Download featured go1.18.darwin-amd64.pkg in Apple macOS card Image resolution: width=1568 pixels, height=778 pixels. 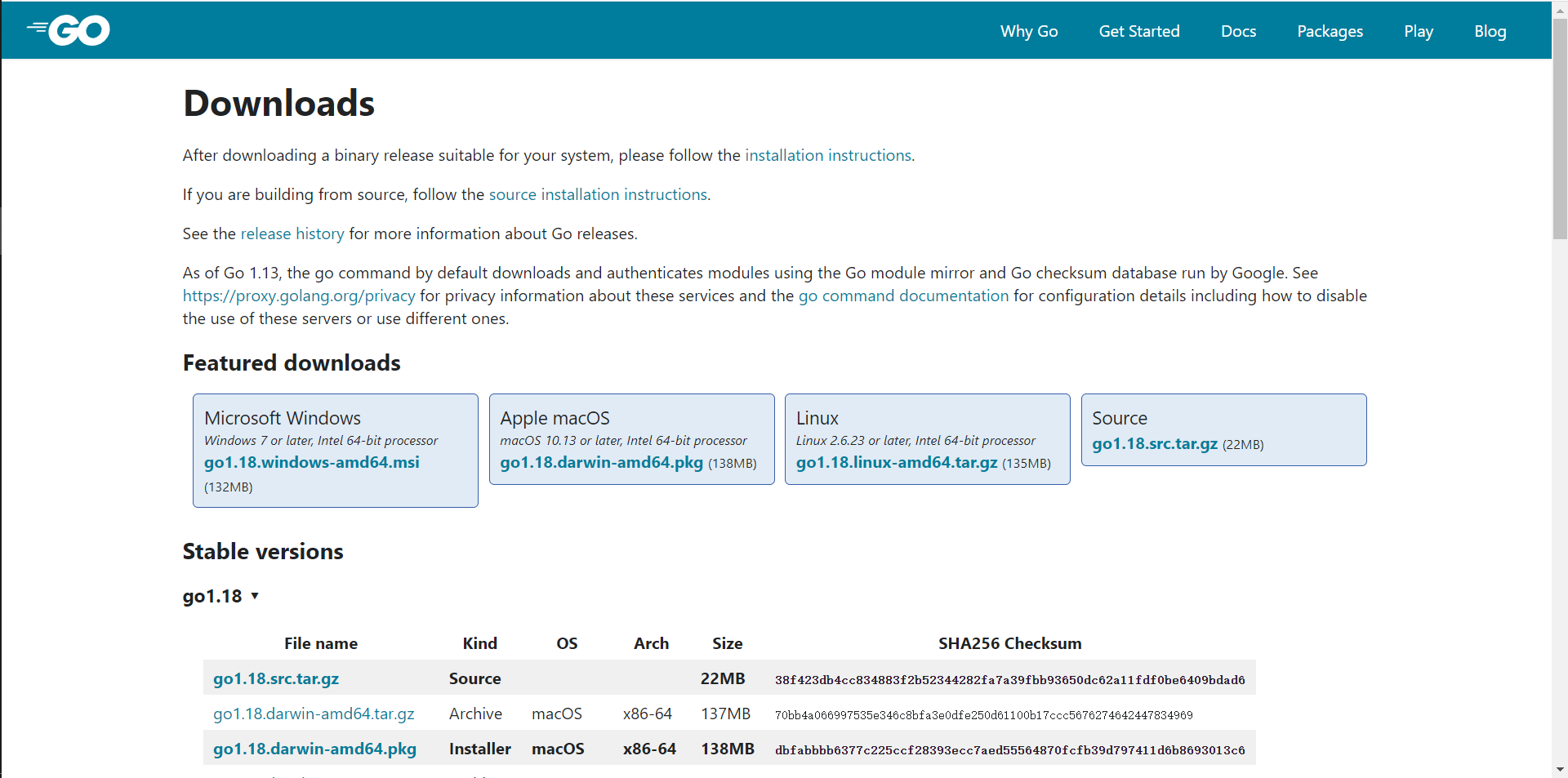coord(601,462)
